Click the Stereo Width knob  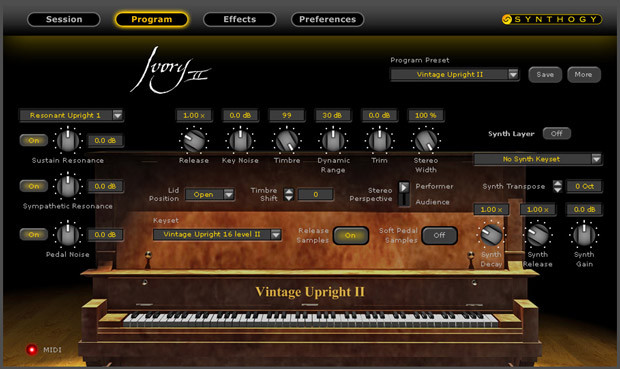(x=426, y=140)
